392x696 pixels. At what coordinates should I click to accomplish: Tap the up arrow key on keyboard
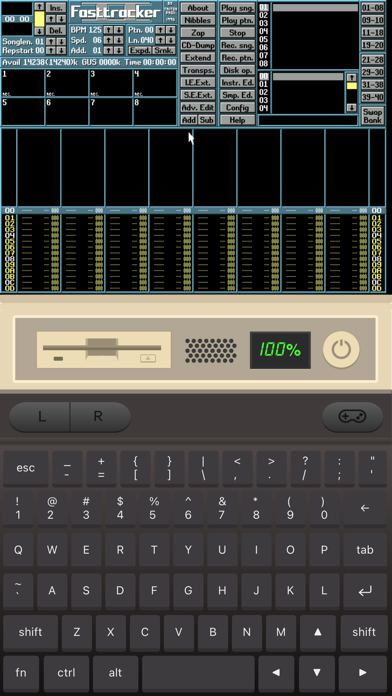click(x=317, y=632)
